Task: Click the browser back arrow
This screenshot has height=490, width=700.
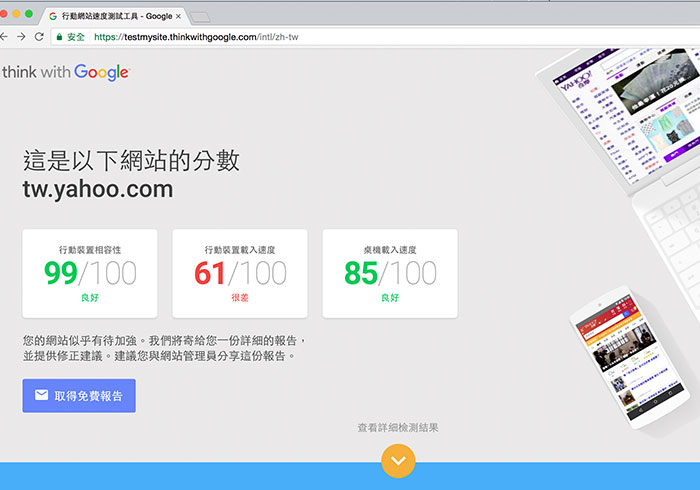Action: [4, 37]
